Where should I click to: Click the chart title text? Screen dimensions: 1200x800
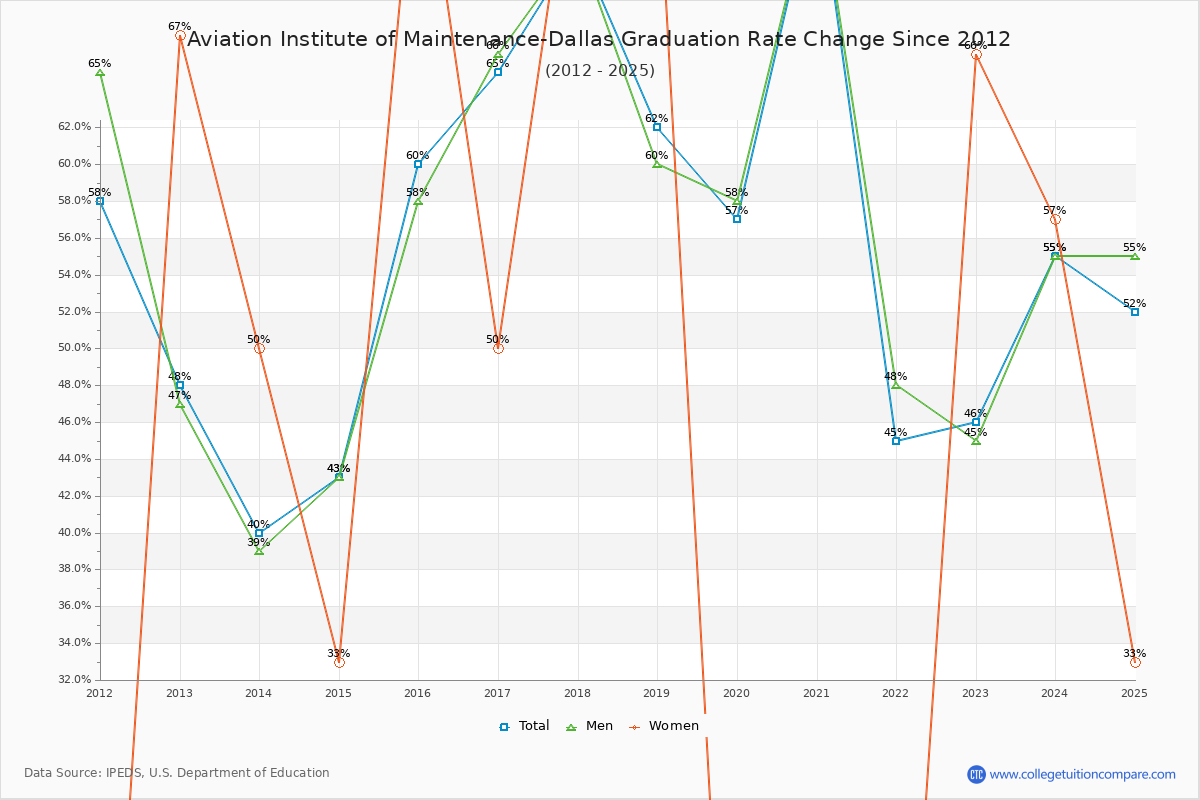click(x=599, y=40)
